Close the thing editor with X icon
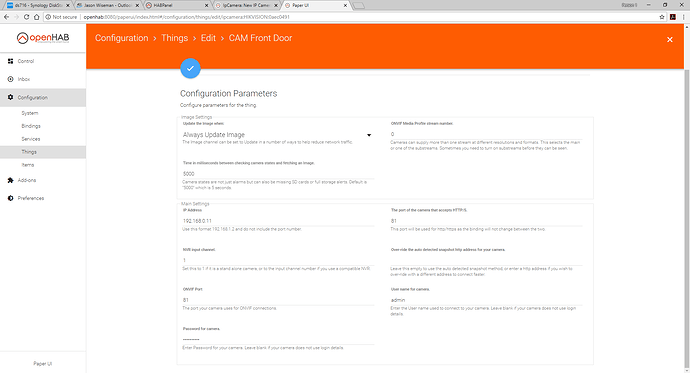690x373 pixels. [x=669, y=40]
